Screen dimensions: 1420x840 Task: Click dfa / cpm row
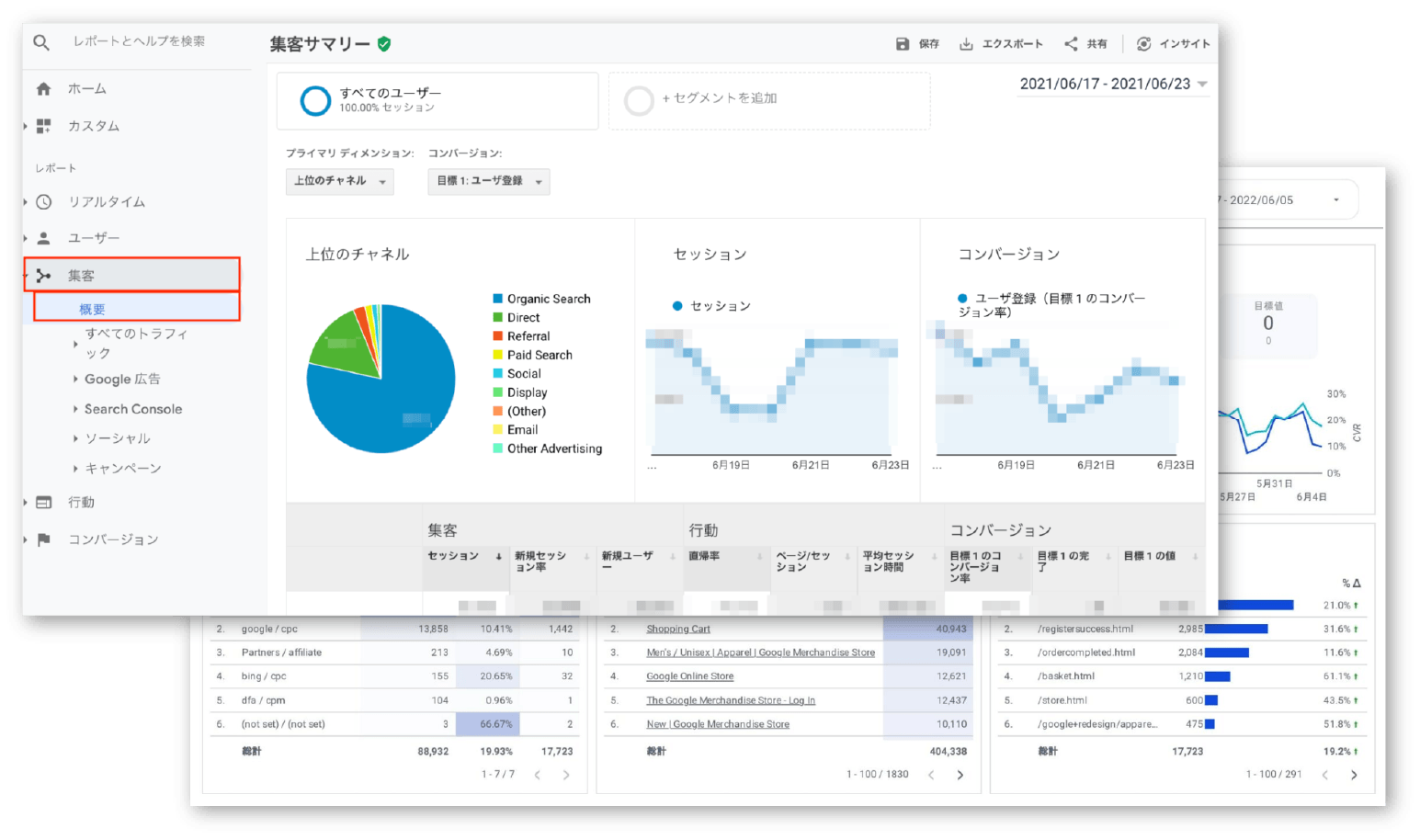pyautogui.click(x=394, y=700)
